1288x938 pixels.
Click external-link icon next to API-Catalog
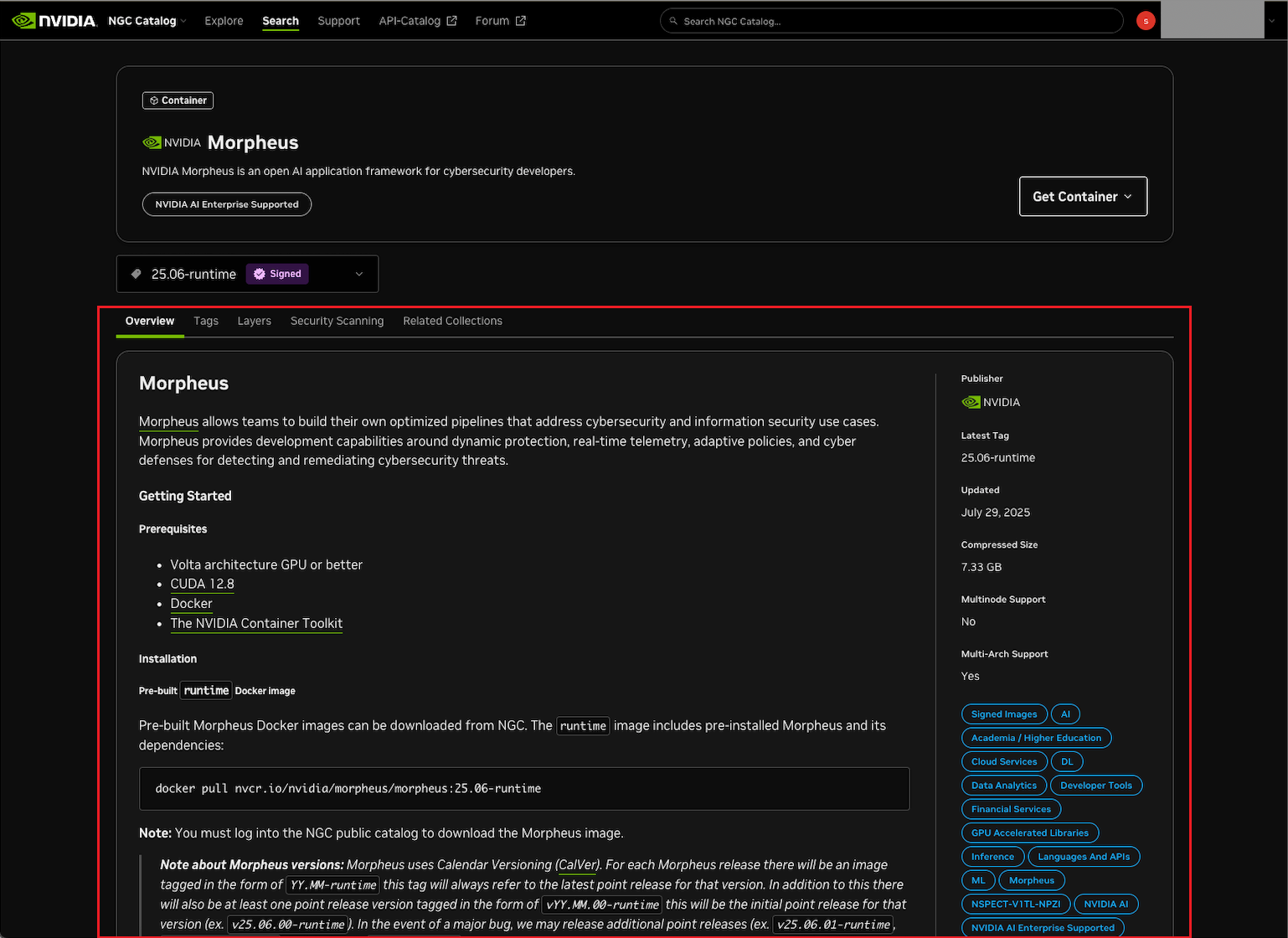coord(451,21)
